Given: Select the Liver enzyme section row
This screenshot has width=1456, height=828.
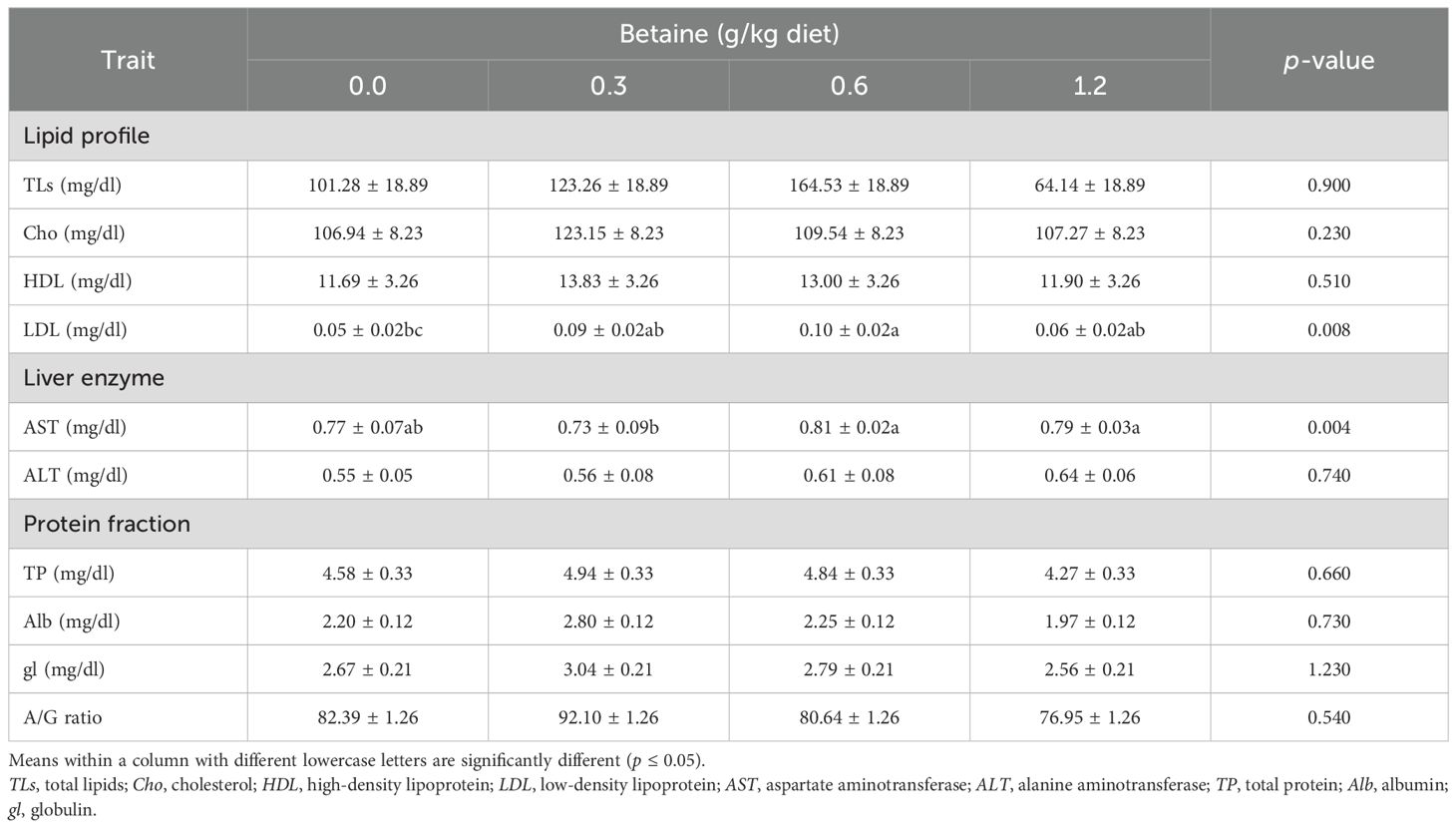Looking at the screenshot, I should click(x=94, y=378).
